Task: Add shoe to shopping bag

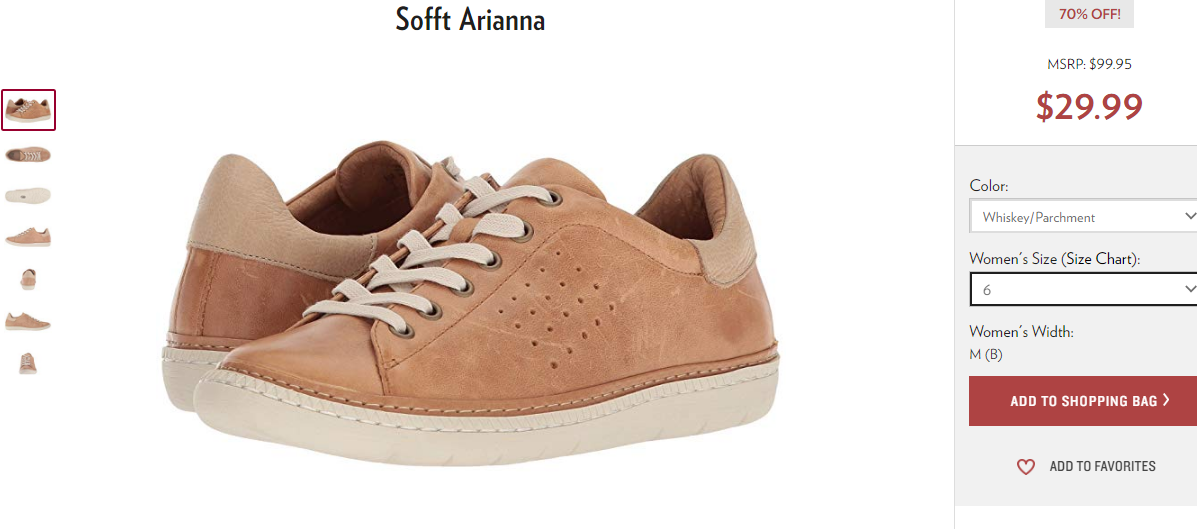Action: click(x=1083, y=401)
